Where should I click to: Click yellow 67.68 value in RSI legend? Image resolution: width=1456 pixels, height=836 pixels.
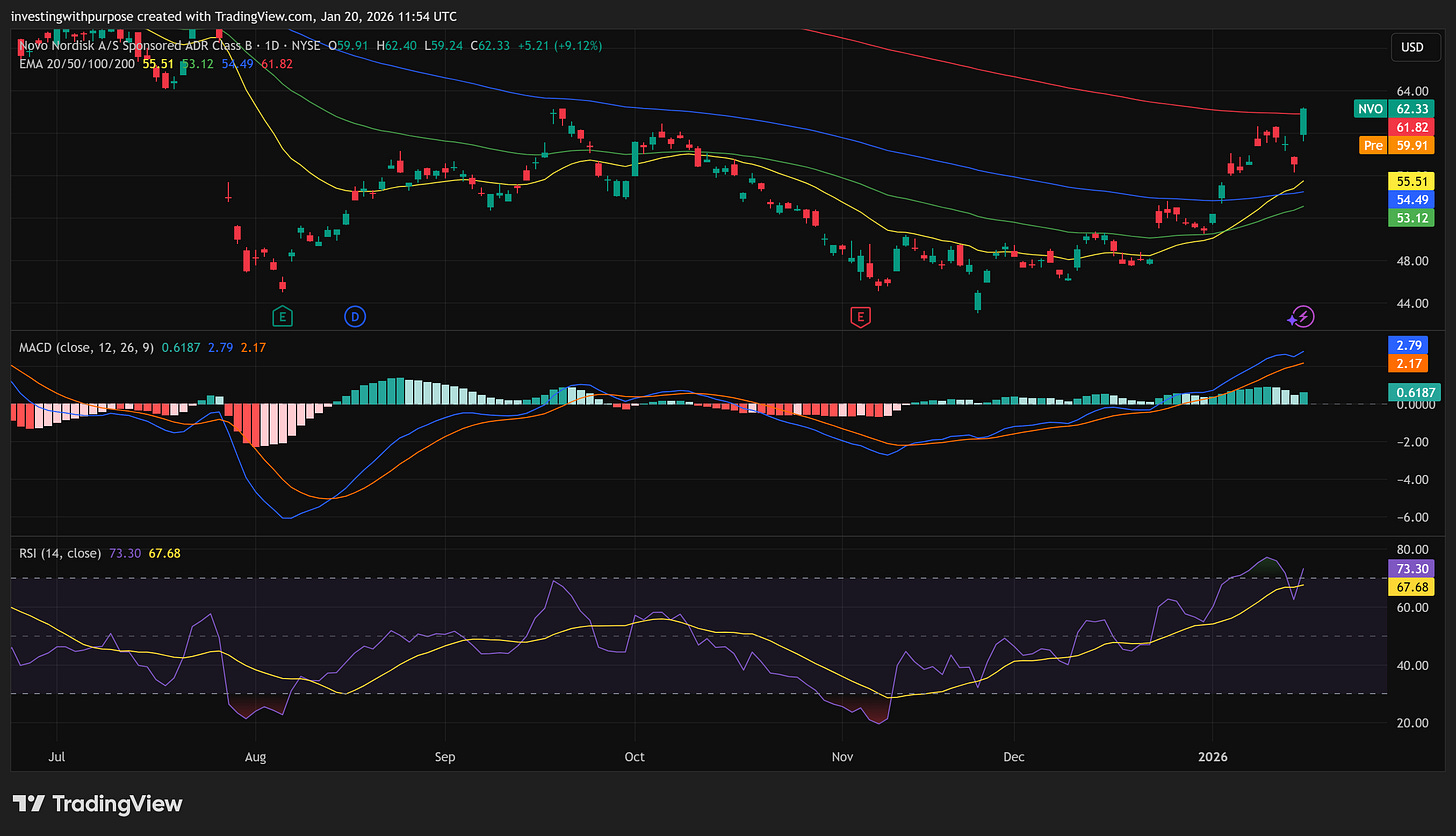click(x=164, y=553)
